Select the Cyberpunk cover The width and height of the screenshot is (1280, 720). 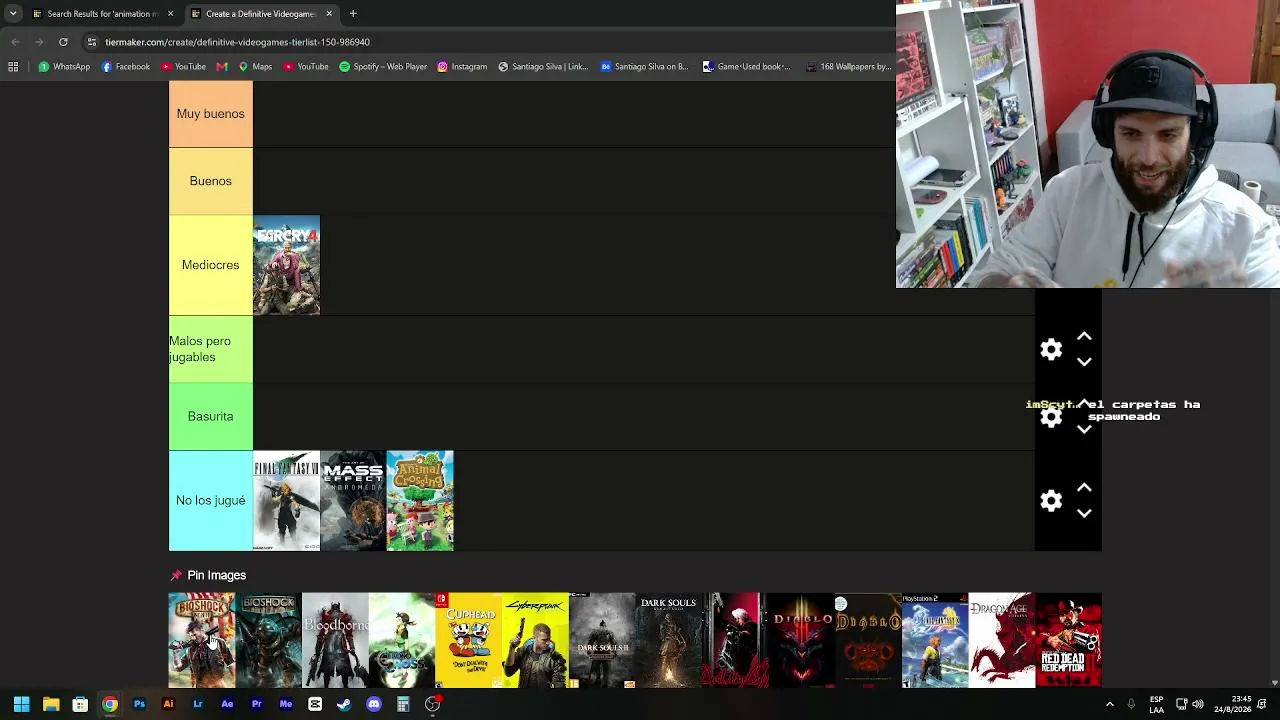(x=535, y=640)
